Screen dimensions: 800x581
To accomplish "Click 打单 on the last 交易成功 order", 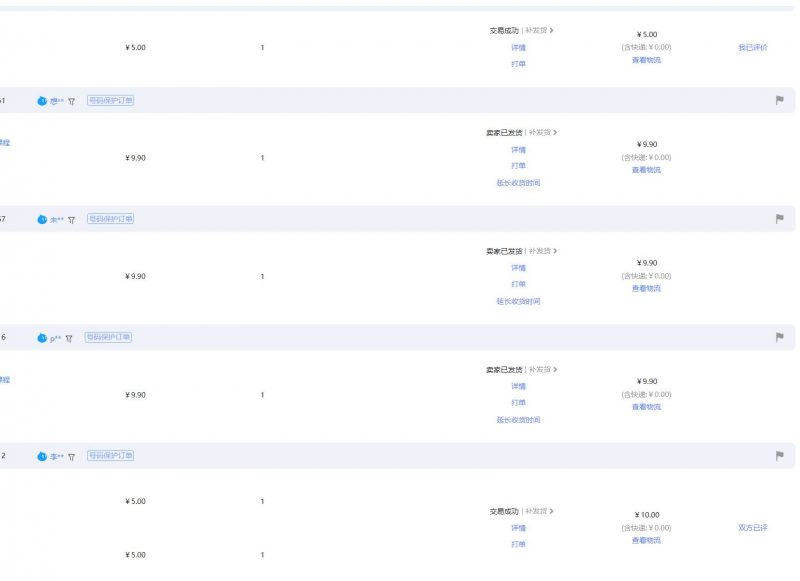I will (516, 544).
